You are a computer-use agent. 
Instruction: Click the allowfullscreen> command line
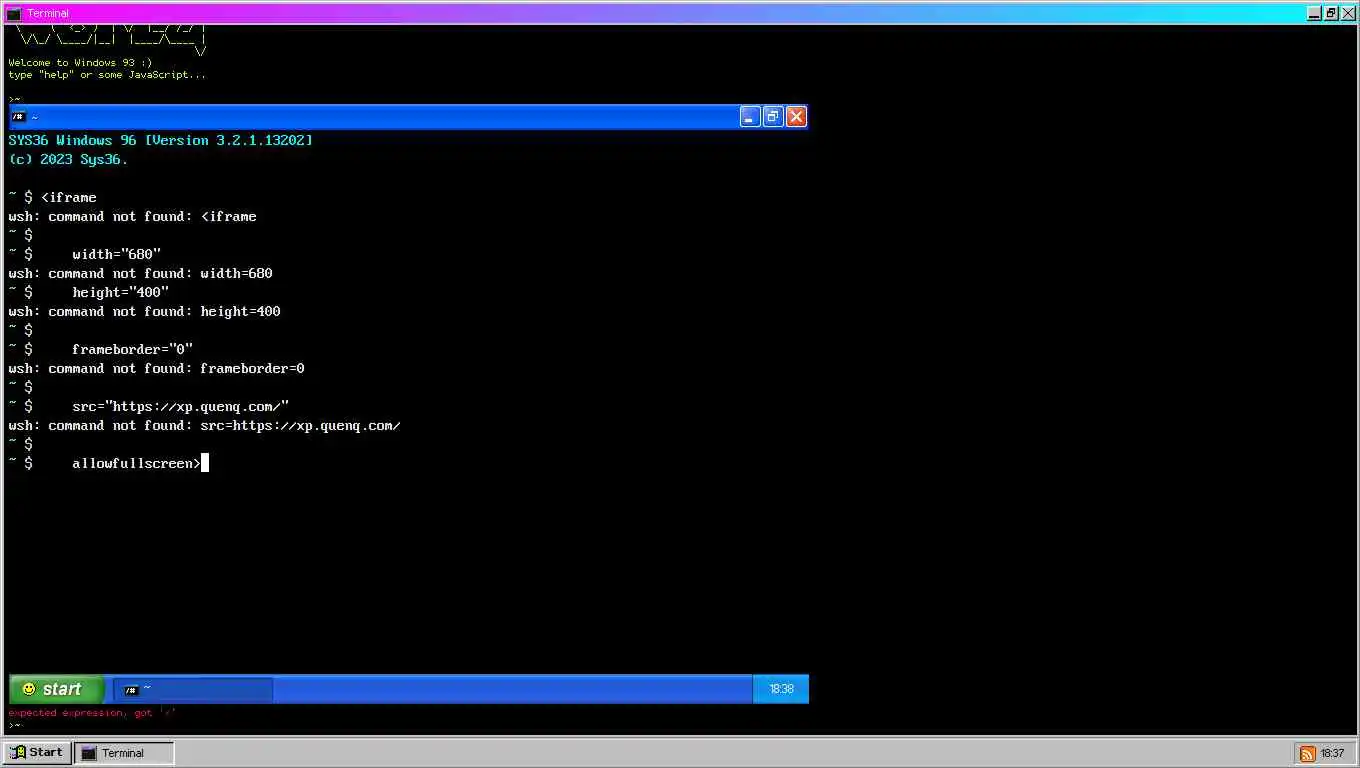105,463
